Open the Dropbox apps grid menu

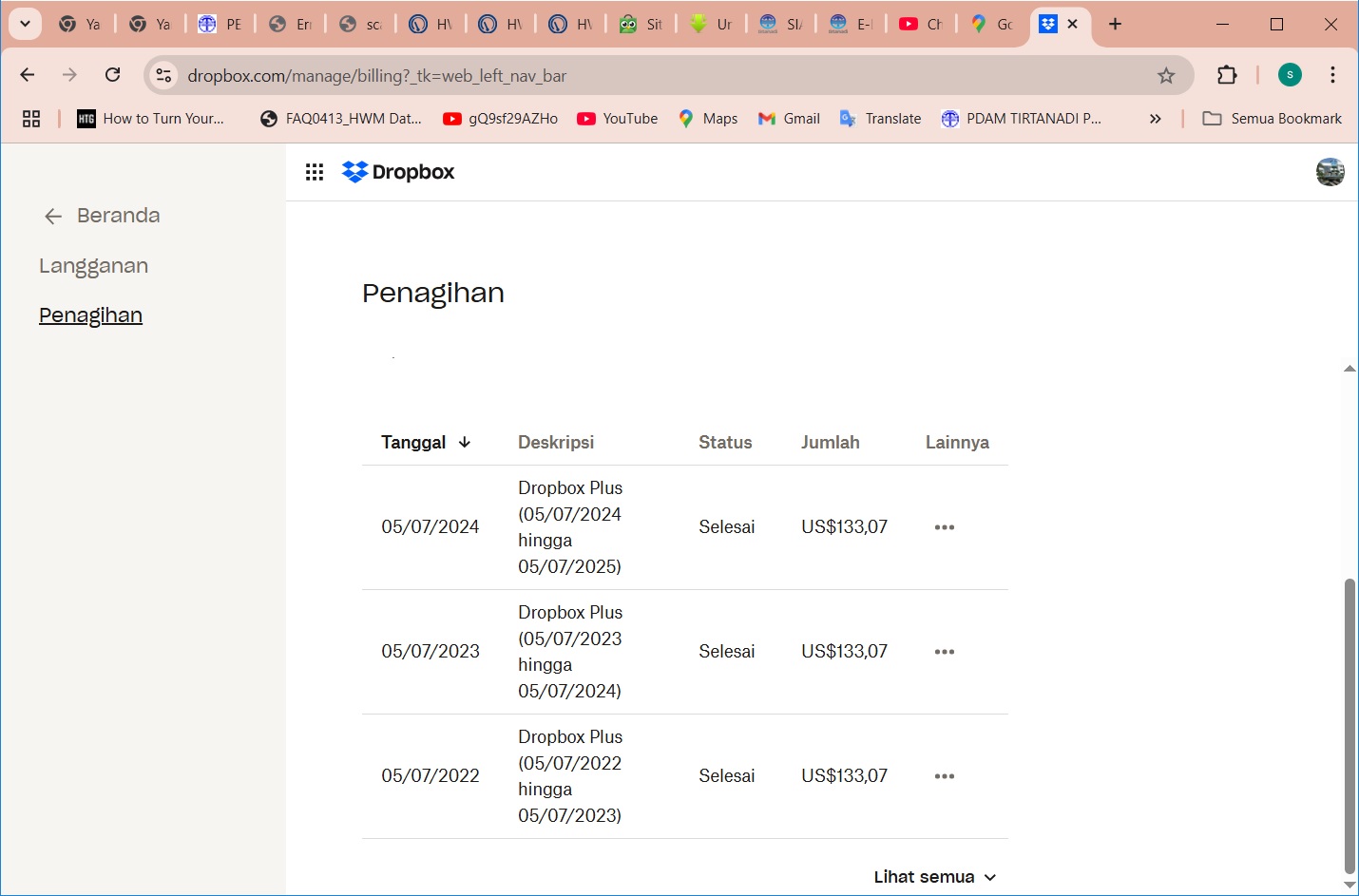tap(315, 172)
